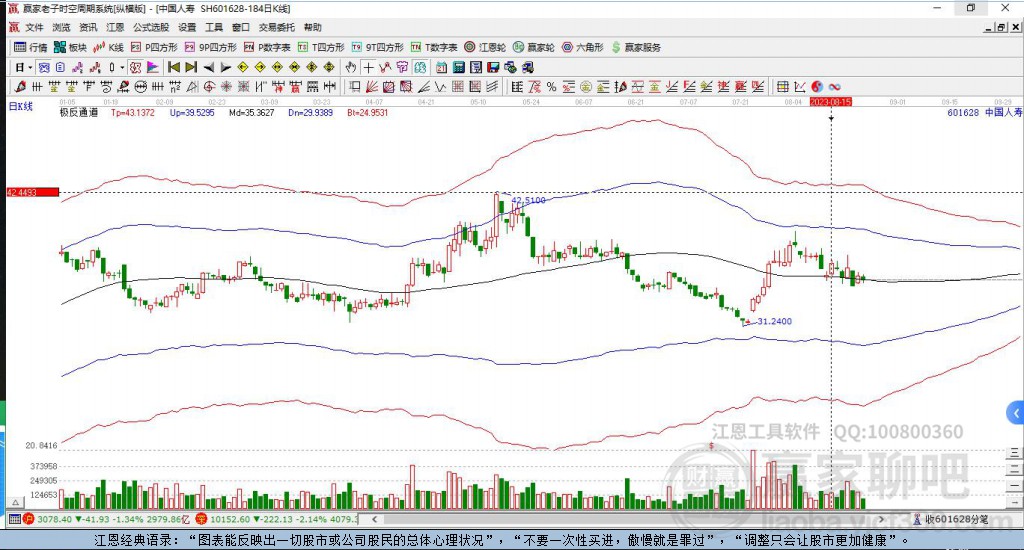Select the percent % line tool

[552, 86]
